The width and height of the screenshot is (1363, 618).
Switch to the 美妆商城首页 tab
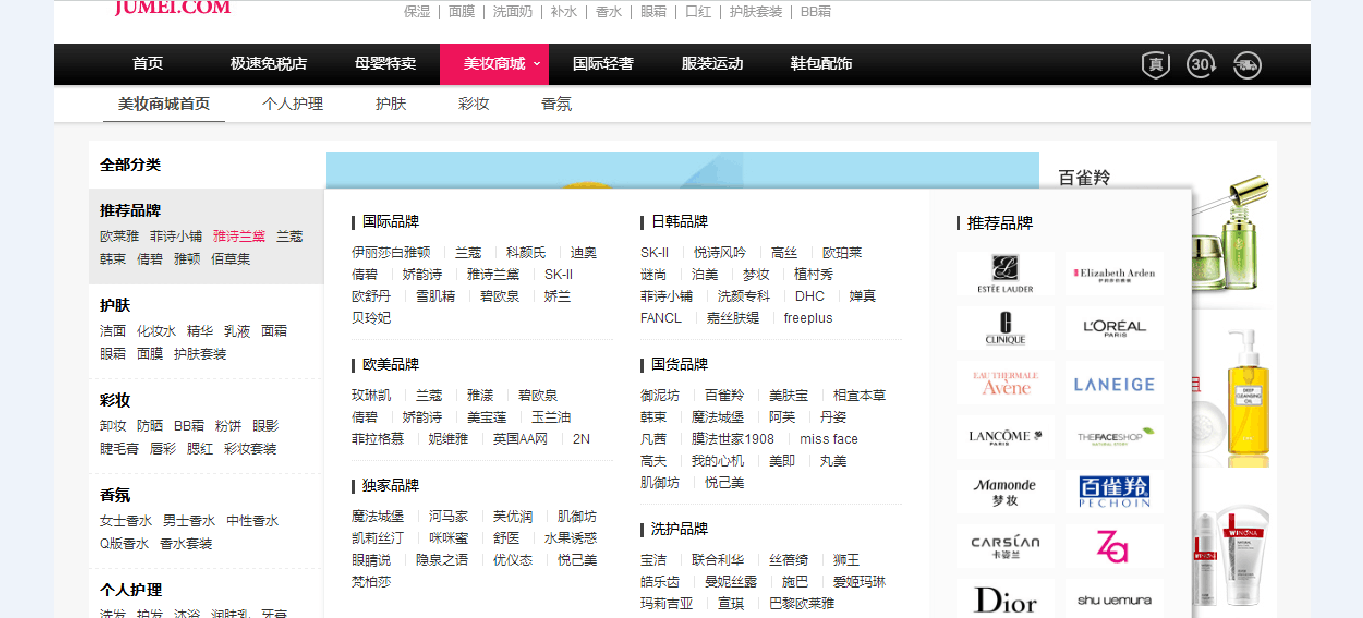tap(164, 103)
